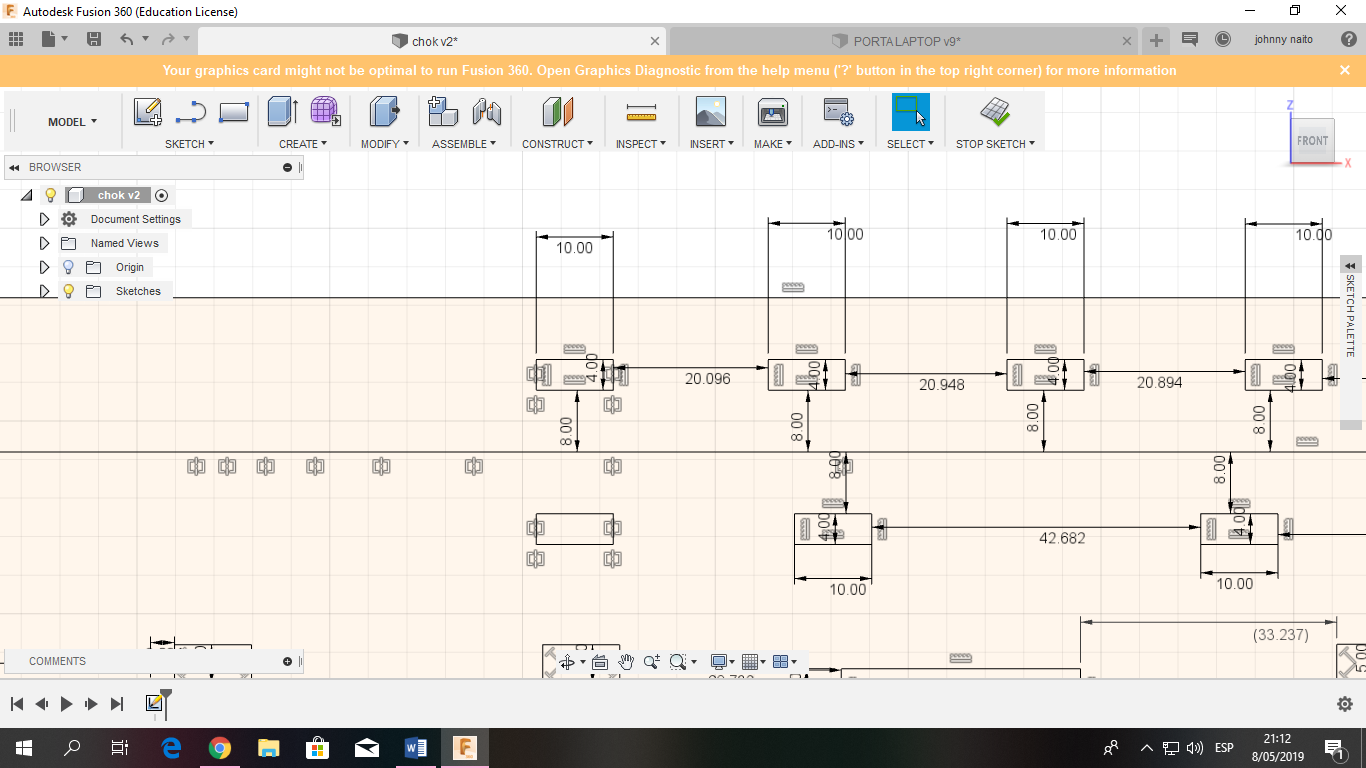Expand the Sketches folder node
Image resolution: width=1366 pixels, height=768 pixels.
coord(44,291)
